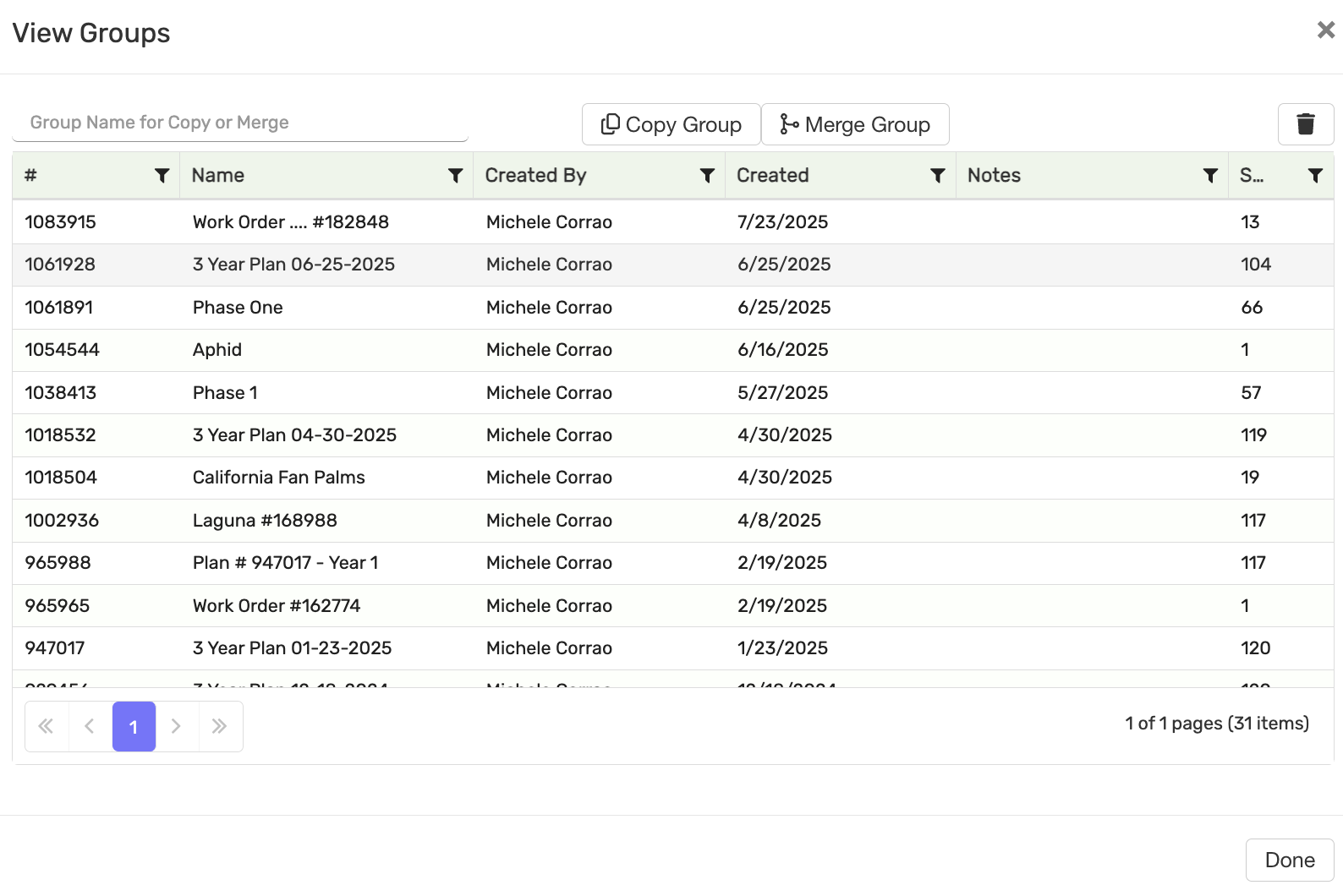Image resolution: width=1343 pixels, height=896 pixels.
Task: Jump to last page using double-right arrow
Action: 220,726
